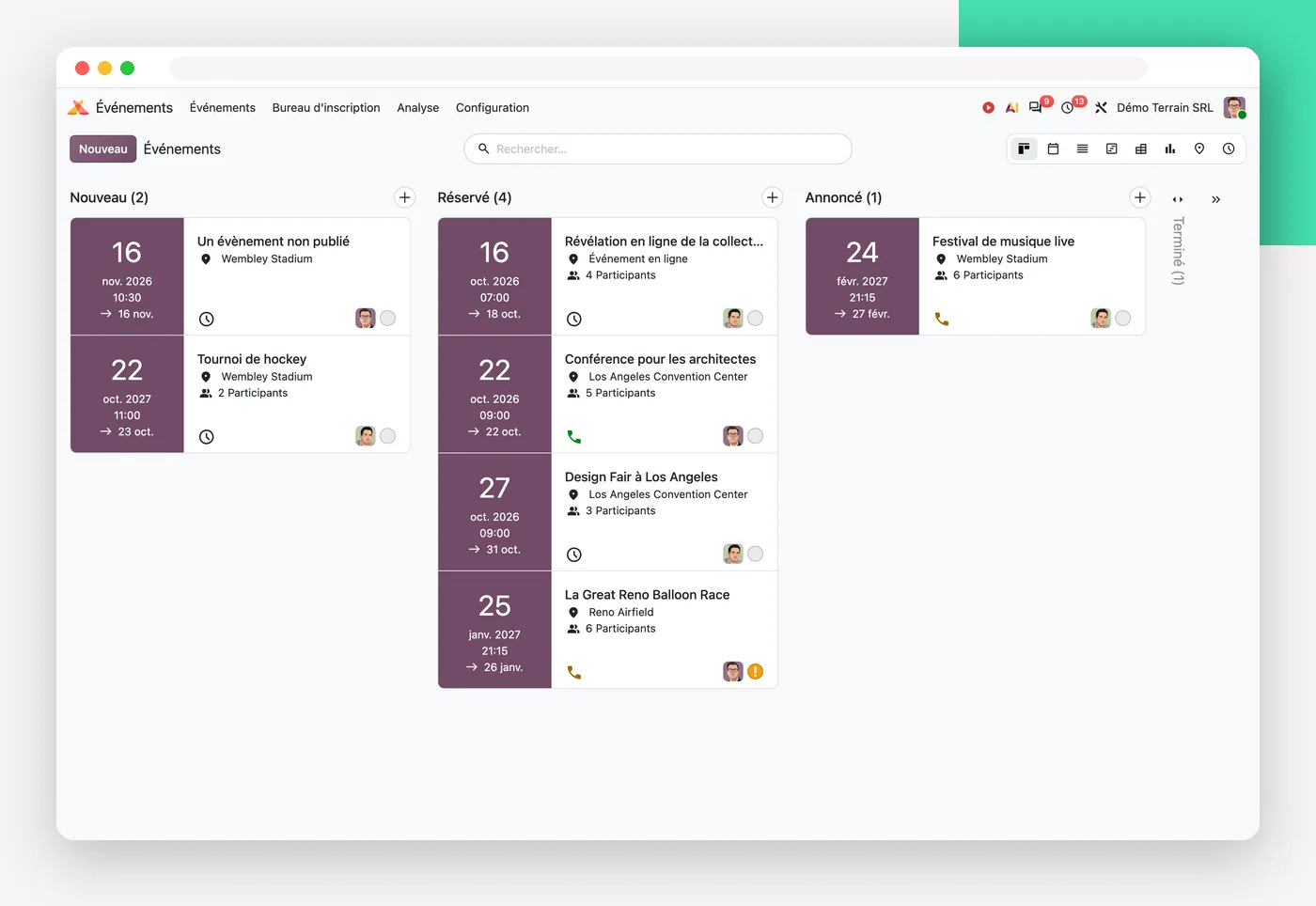Switch to the pivot table view

[1140, 148]
